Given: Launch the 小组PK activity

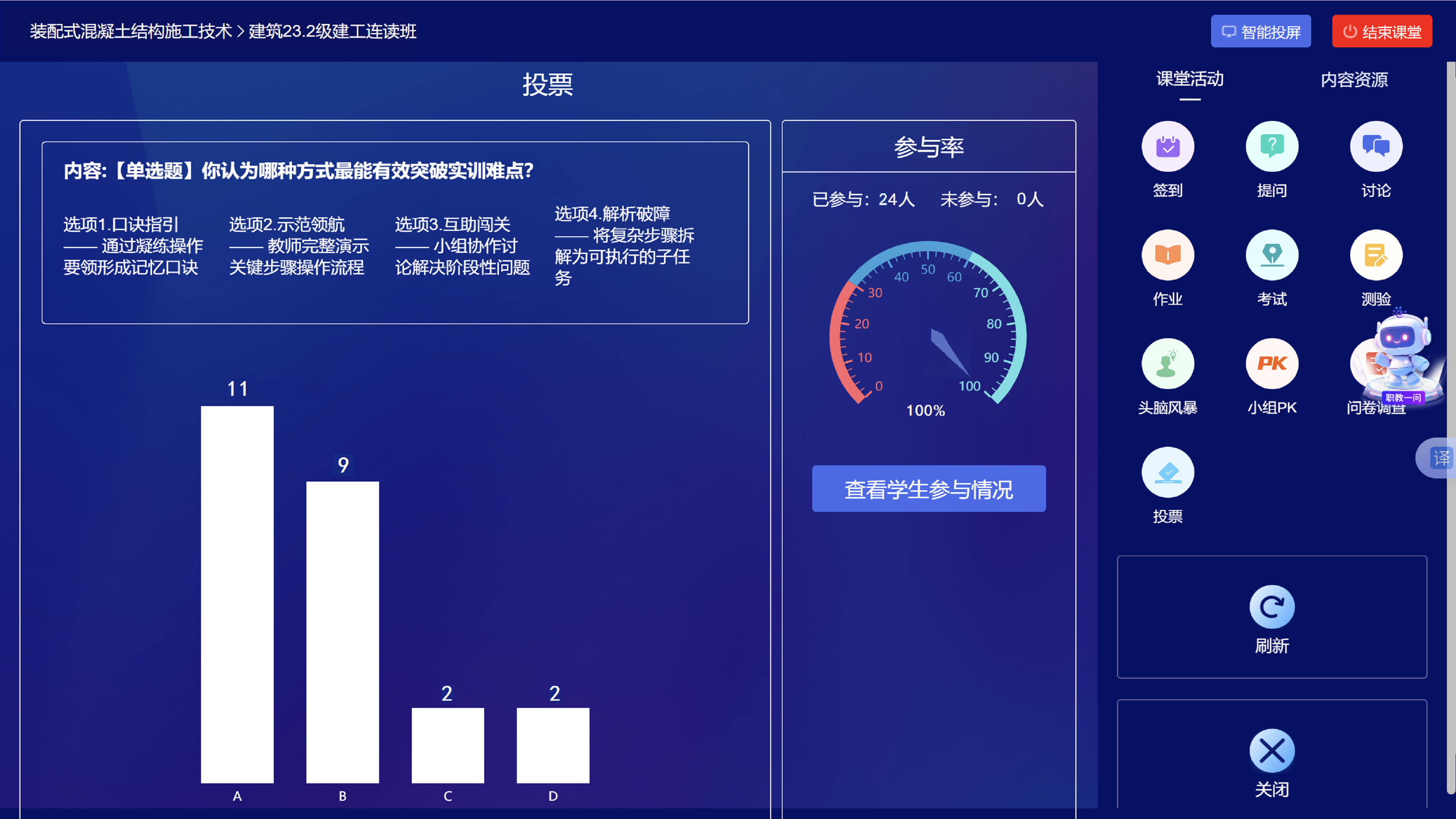Looking at the screenshot, I should click(x=1272, y=364).
